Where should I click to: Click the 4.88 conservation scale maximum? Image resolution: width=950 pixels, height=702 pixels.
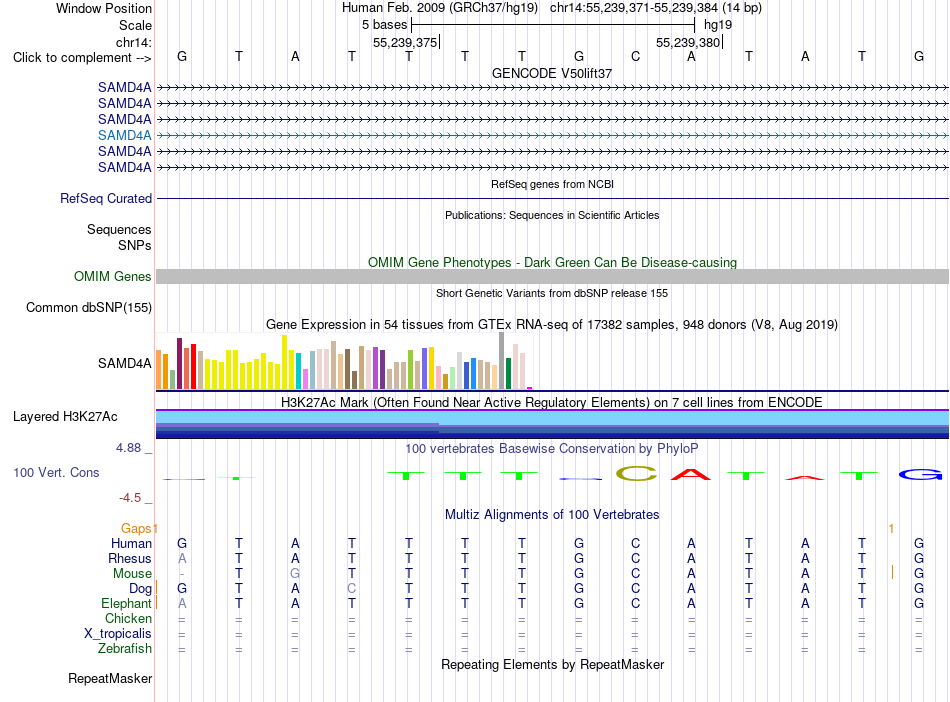click(x=128, y=448)
